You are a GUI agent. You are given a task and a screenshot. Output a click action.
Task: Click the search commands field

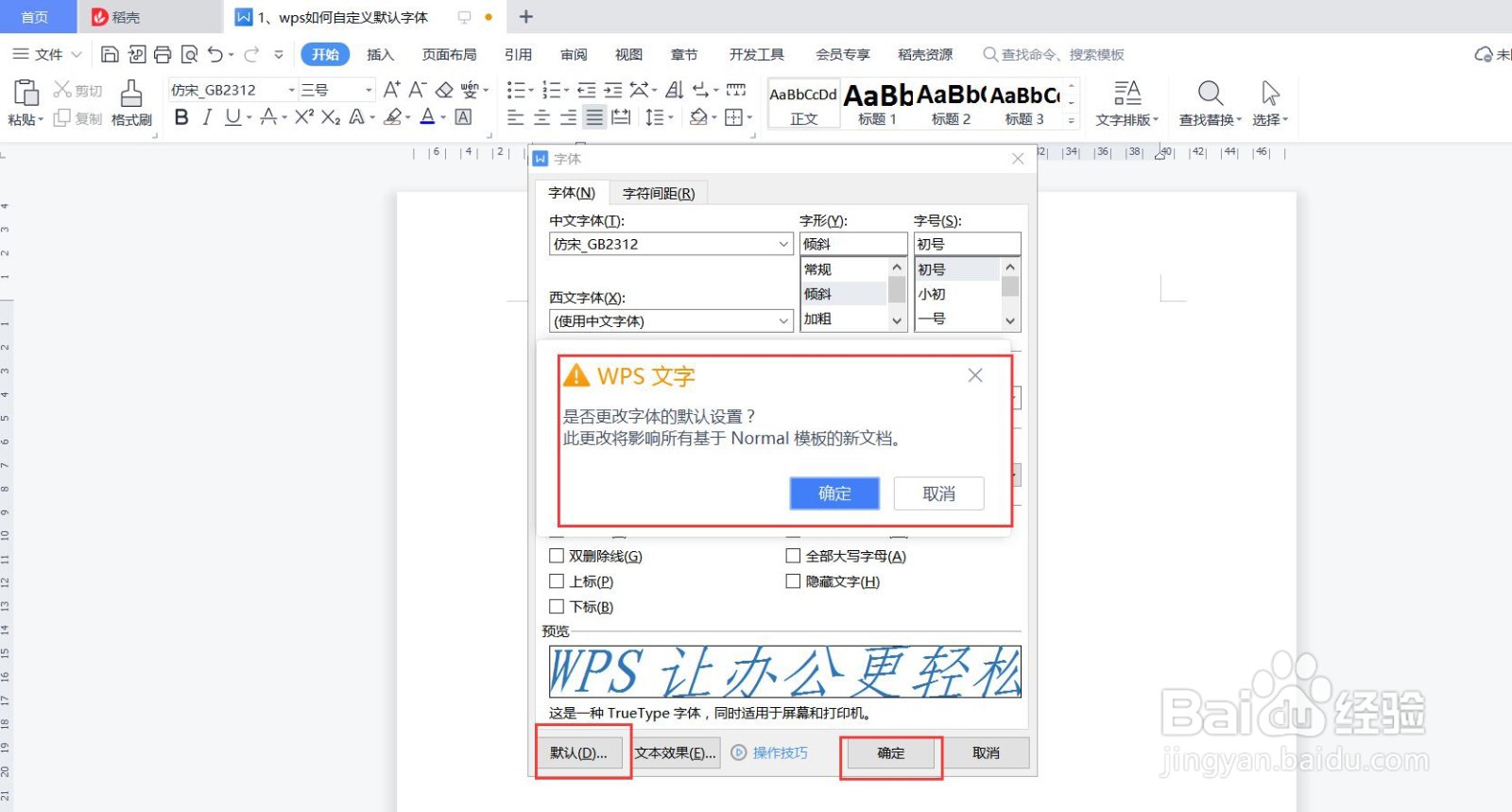1055,55
